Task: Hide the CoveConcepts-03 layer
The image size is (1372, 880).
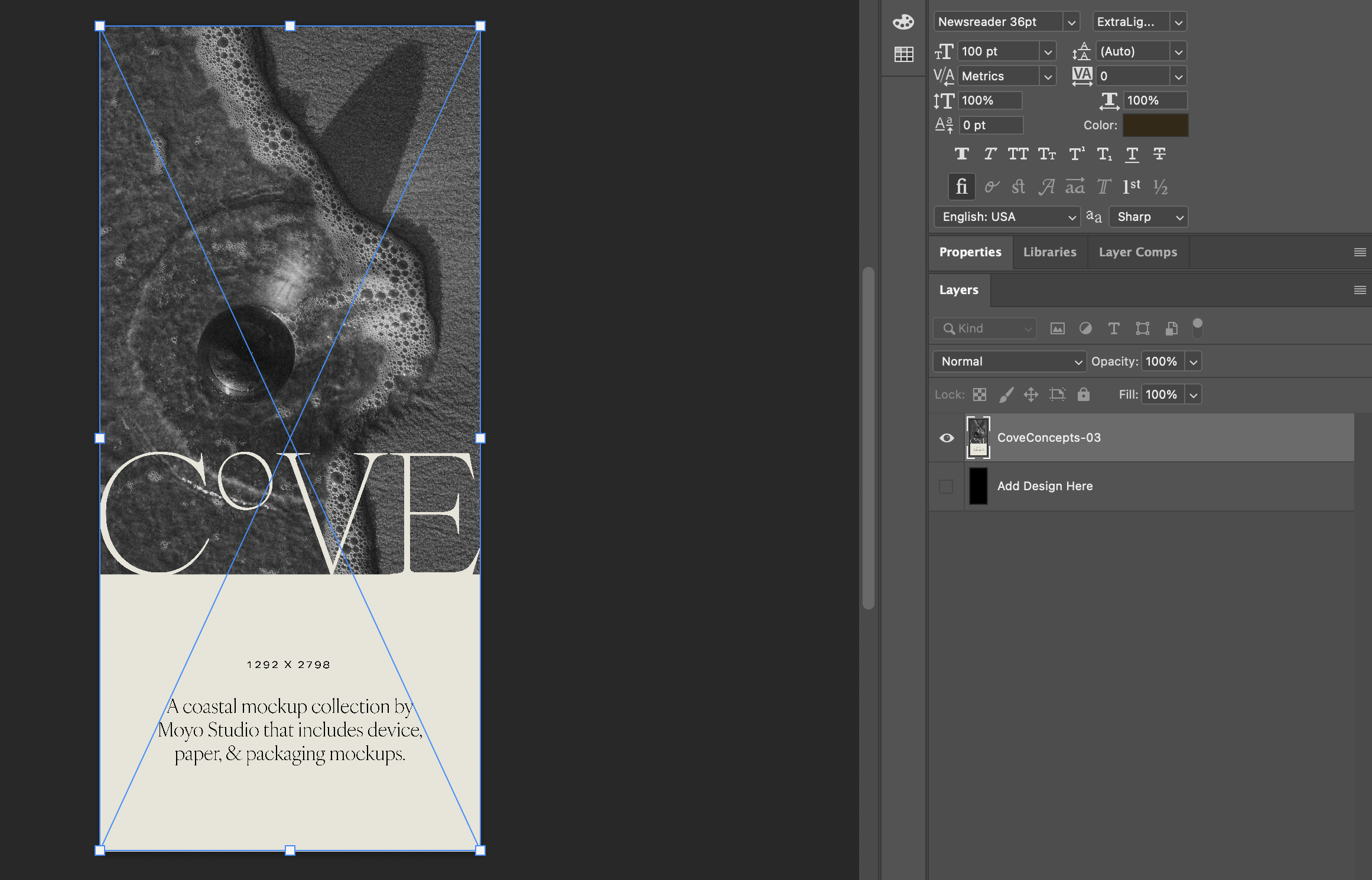Action: point(947,438)
